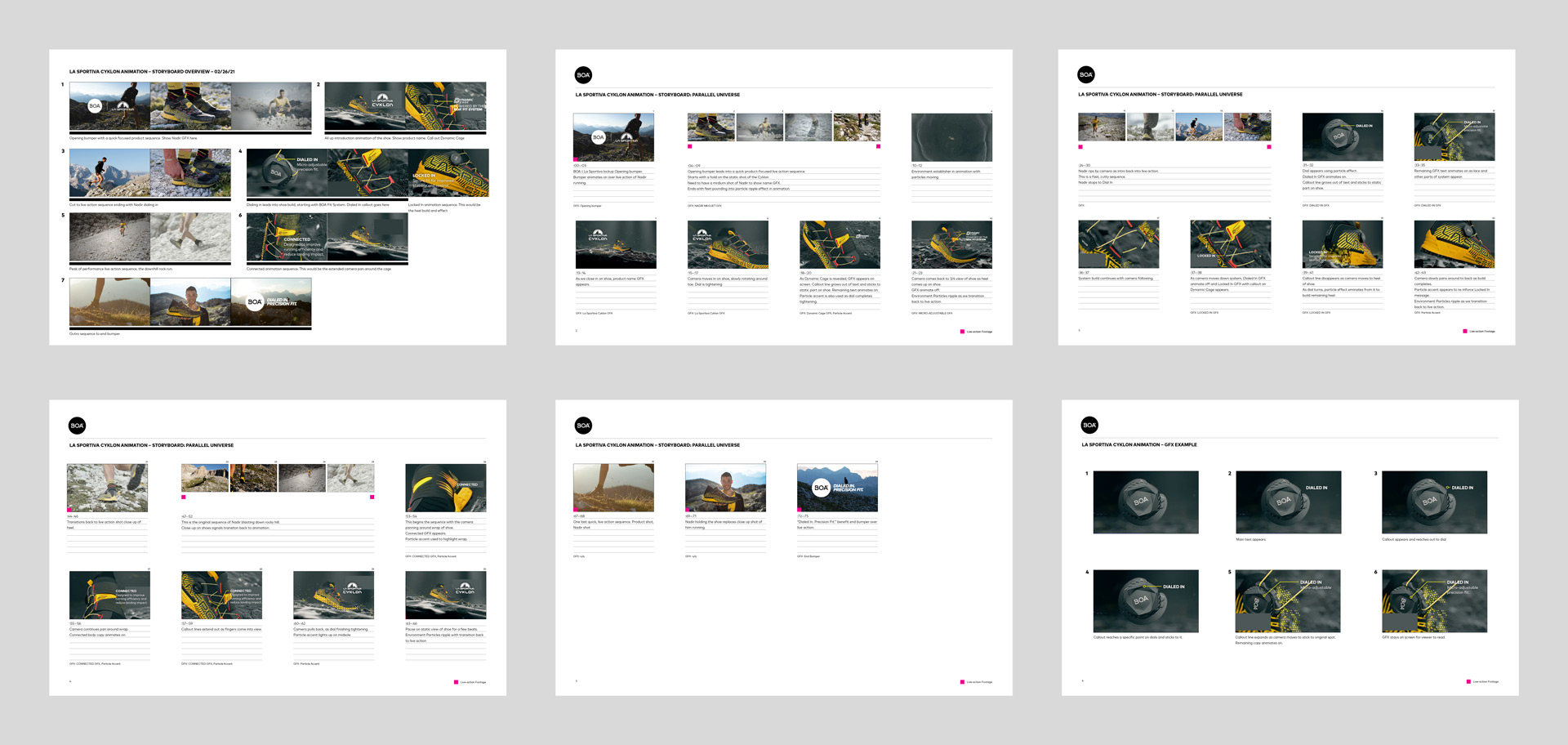The height and width of the screenshot is (745, 1568).
Task: Click the pink Live-action Footage legend on the top-middle page
Action: [x=976, y=332]
